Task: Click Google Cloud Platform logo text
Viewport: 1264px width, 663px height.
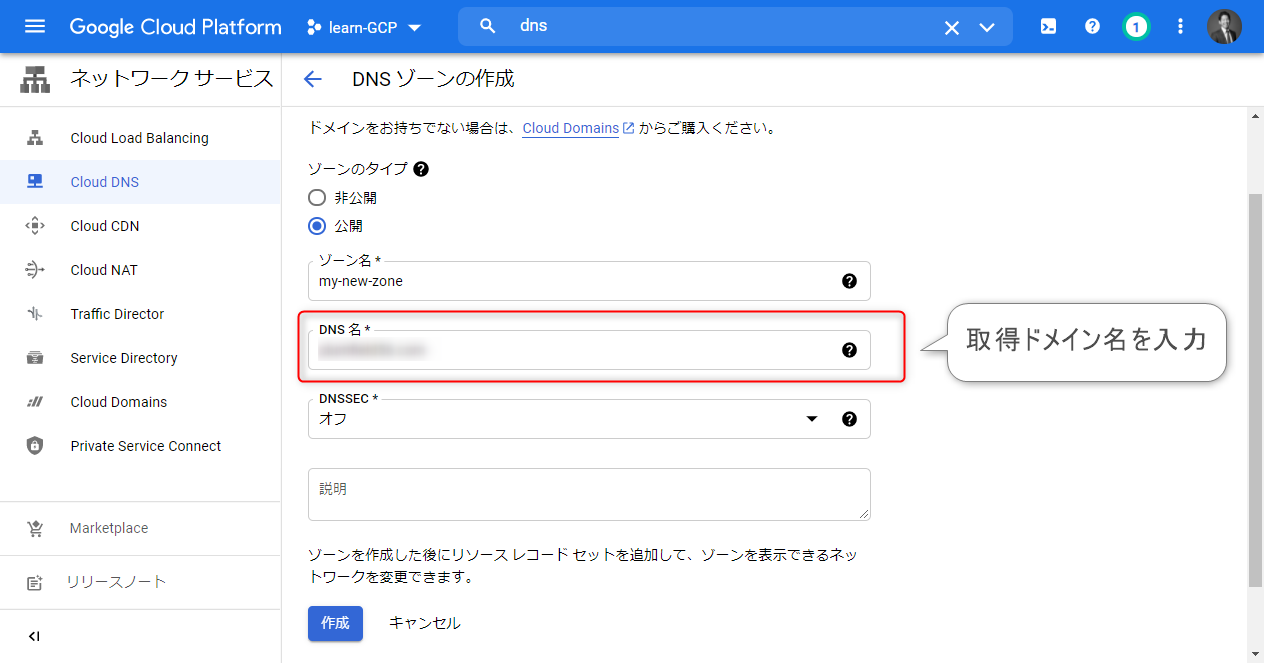Action: click(x=175, y=27)
